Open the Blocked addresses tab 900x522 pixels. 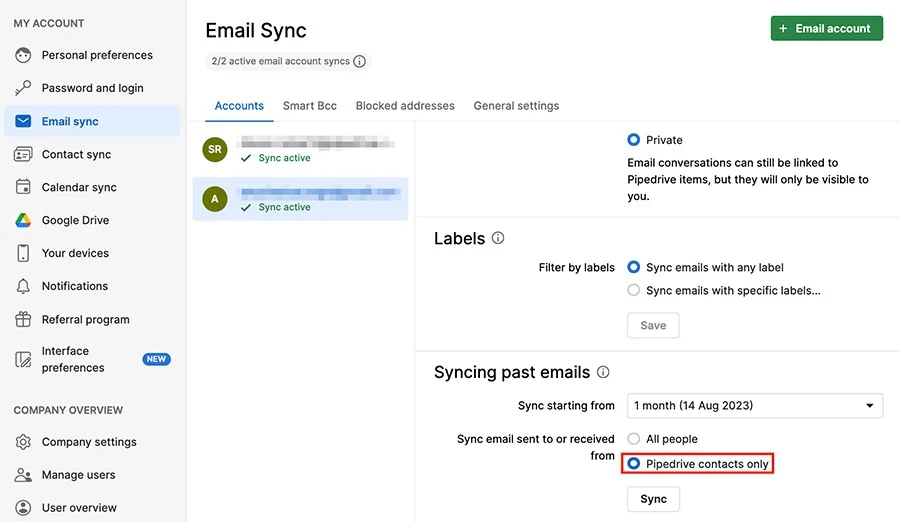pyautogui.click(x=405, y=106)
